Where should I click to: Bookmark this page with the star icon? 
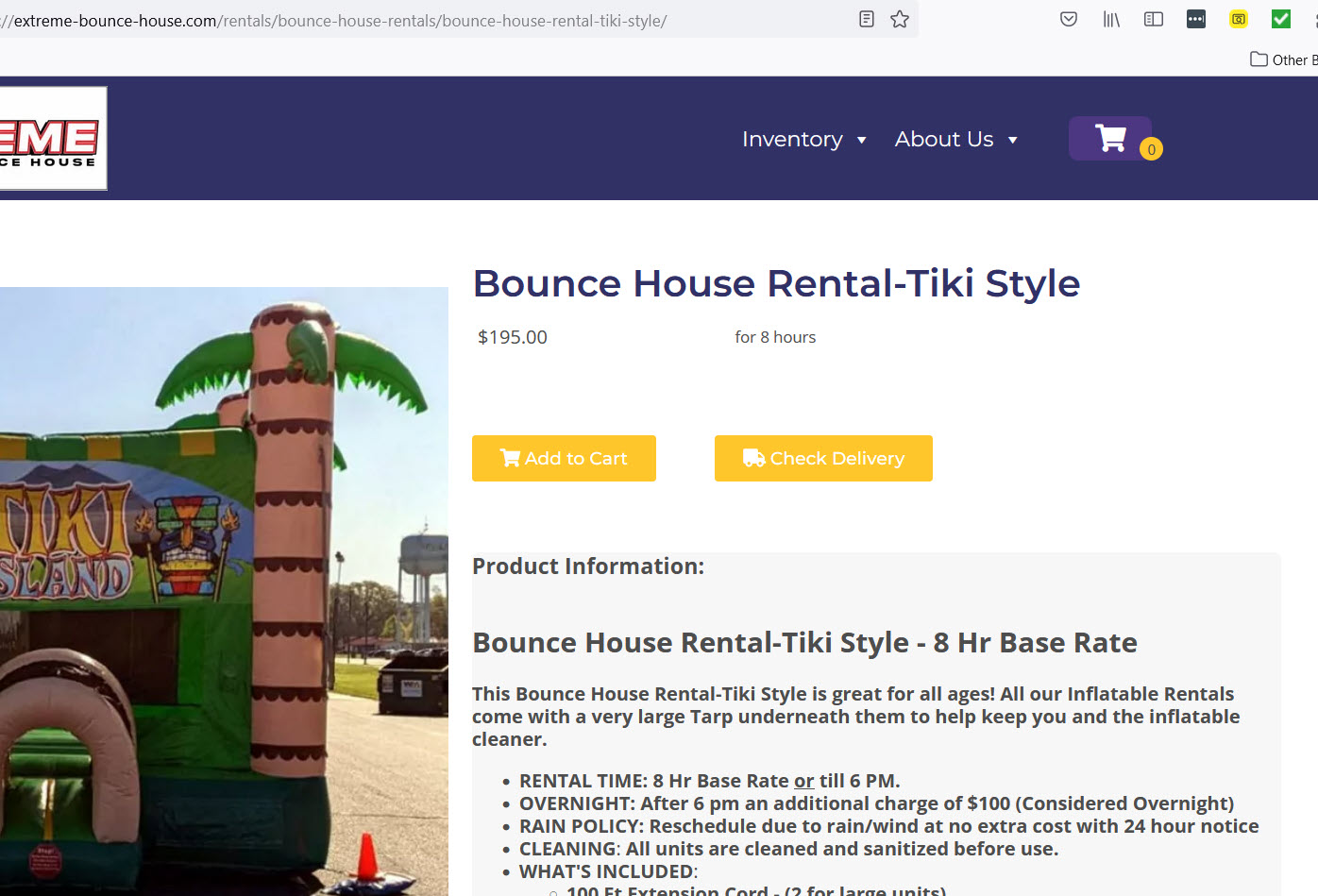click(x=900, y=19)
